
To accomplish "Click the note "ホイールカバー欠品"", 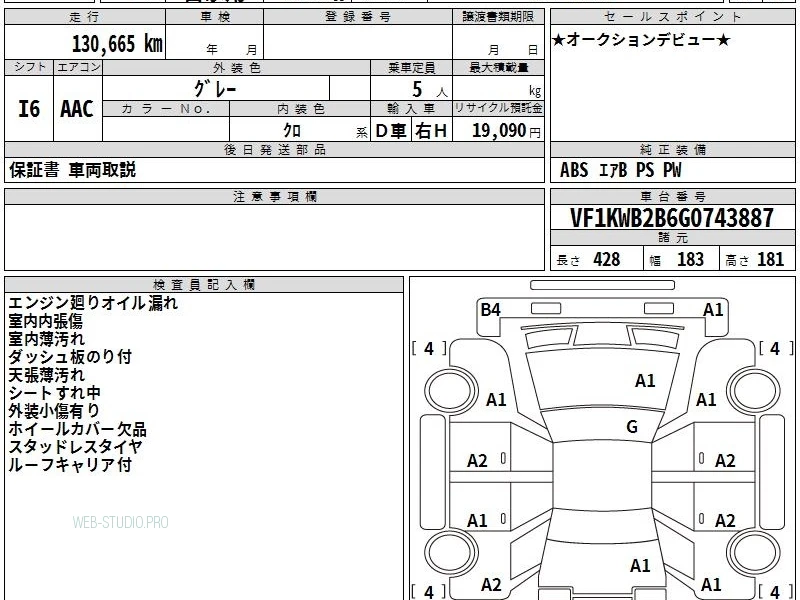I will [78, 429].
